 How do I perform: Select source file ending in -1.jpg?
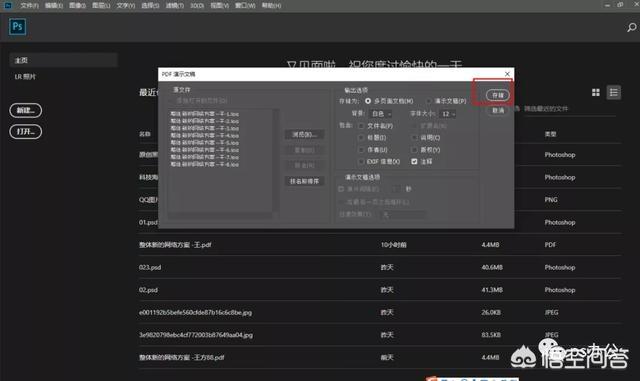205,114
